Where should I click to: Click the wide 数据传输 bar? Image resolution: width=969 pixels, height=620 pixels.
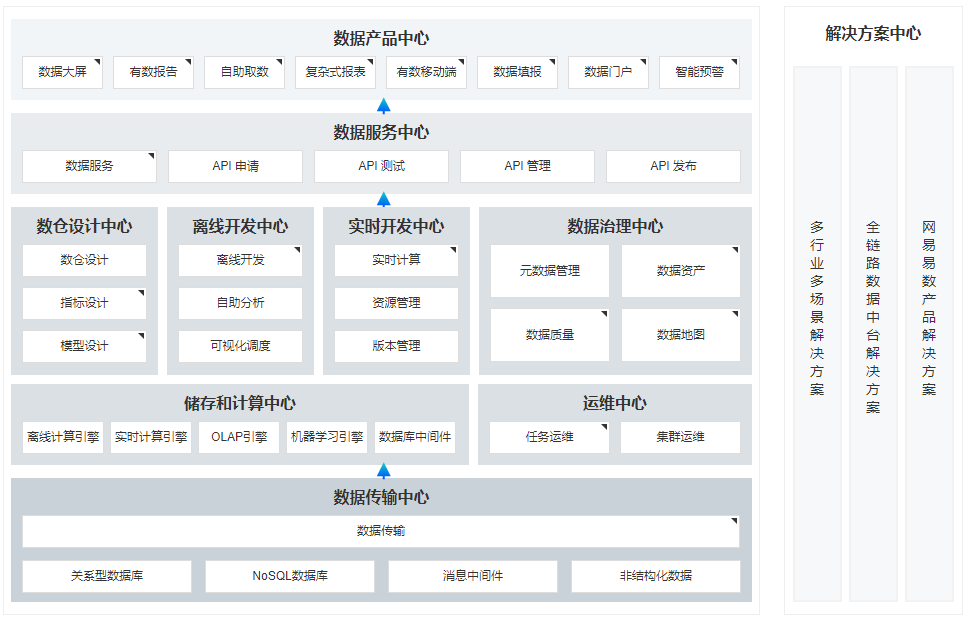381,532
